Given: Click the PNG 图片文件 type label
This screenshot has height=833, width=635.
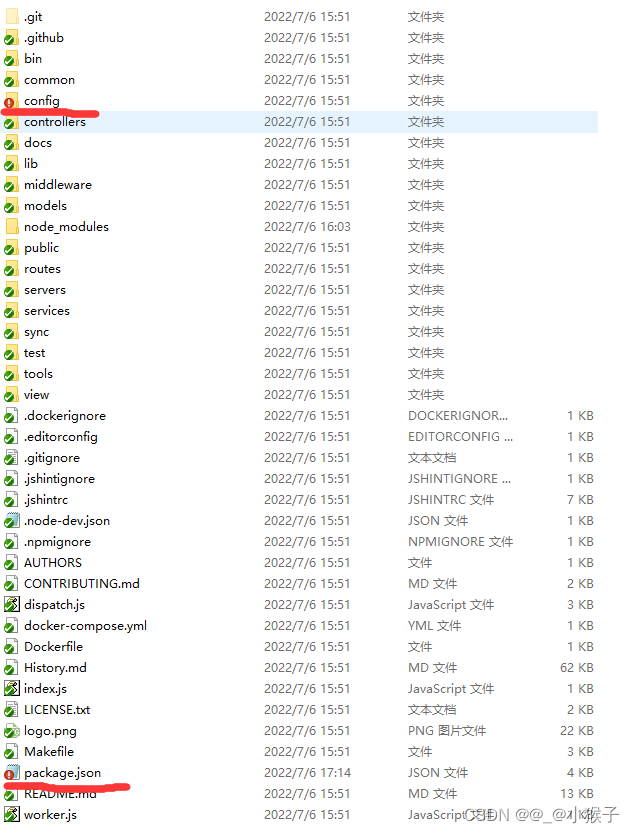Looking at the screenshot, I should tap(447, 730).
